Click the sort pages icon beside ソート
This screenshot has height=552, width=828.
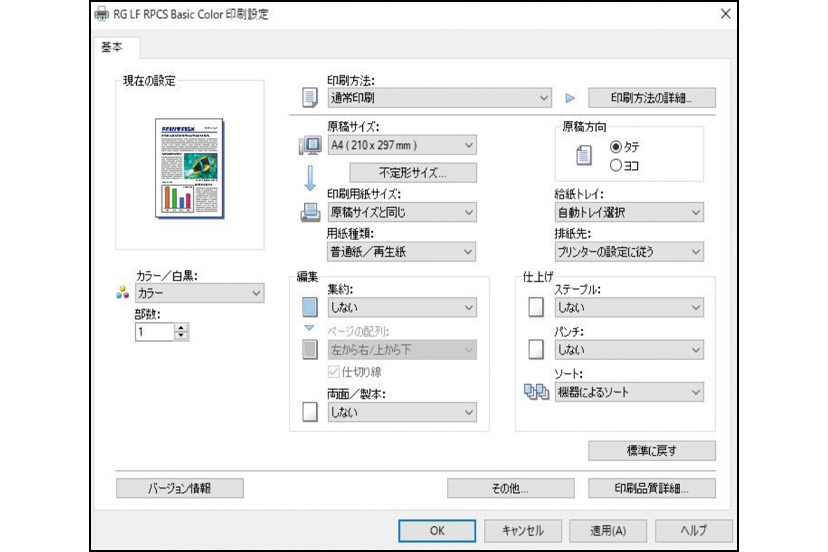(536, 392)
